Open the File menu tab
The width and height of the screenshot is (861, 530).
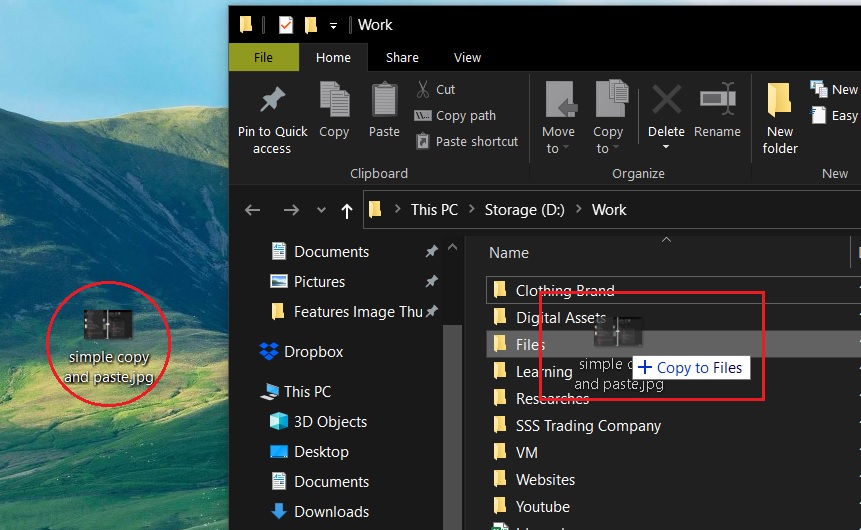click(263, 57)
